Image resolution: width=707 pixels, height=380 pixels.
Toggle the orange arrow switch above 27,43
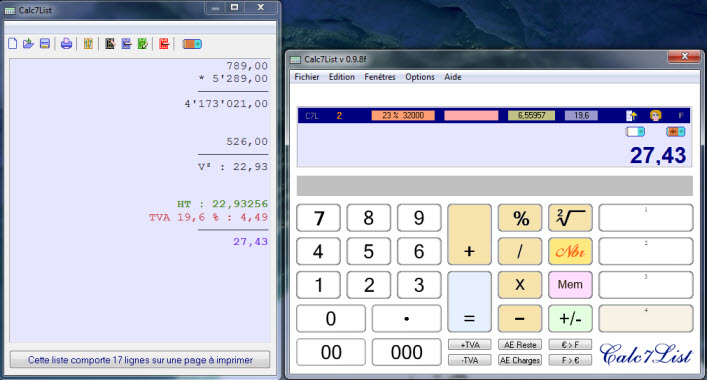[675, 132]
